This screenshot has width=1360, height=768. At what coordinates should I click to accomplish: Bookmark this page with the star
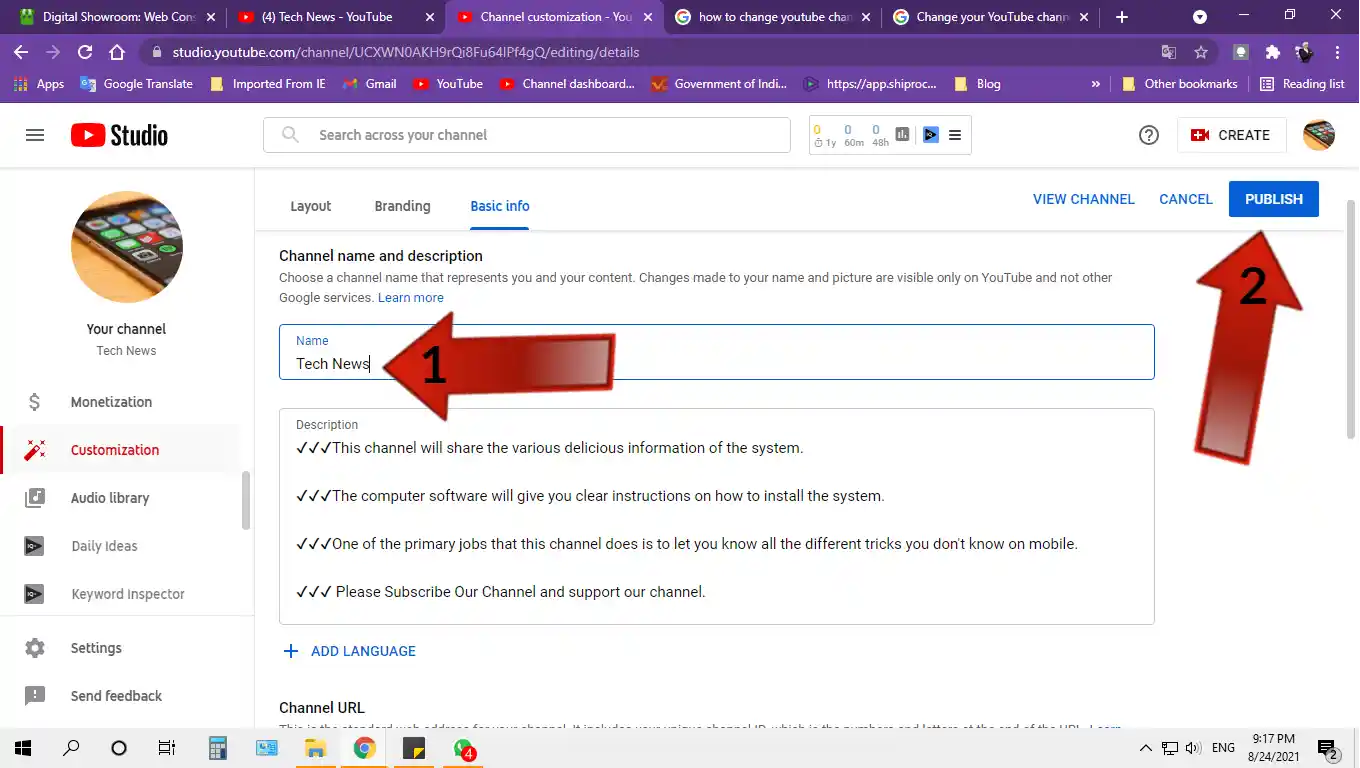point(1201,52)
